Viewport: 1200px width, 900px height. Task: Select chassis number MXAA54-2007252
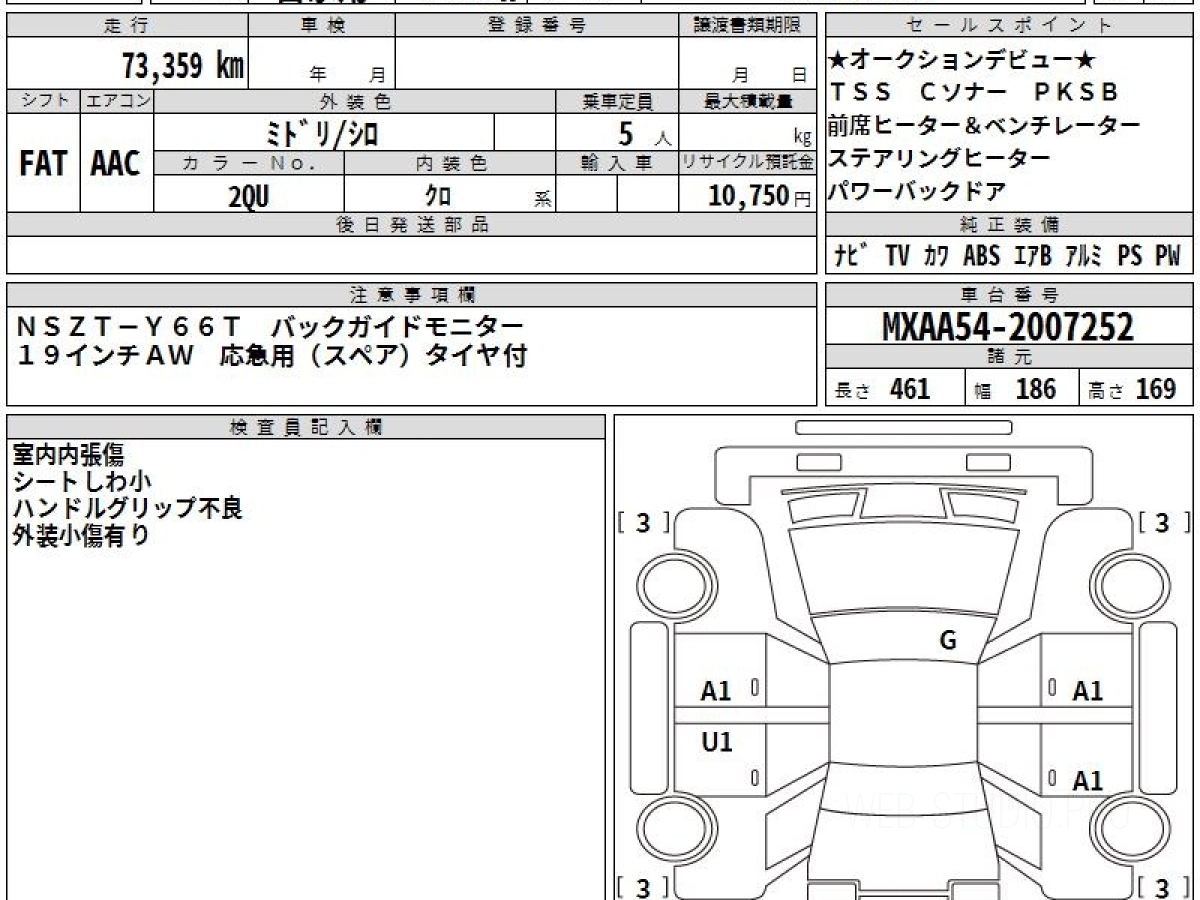tap(1008, 326)
